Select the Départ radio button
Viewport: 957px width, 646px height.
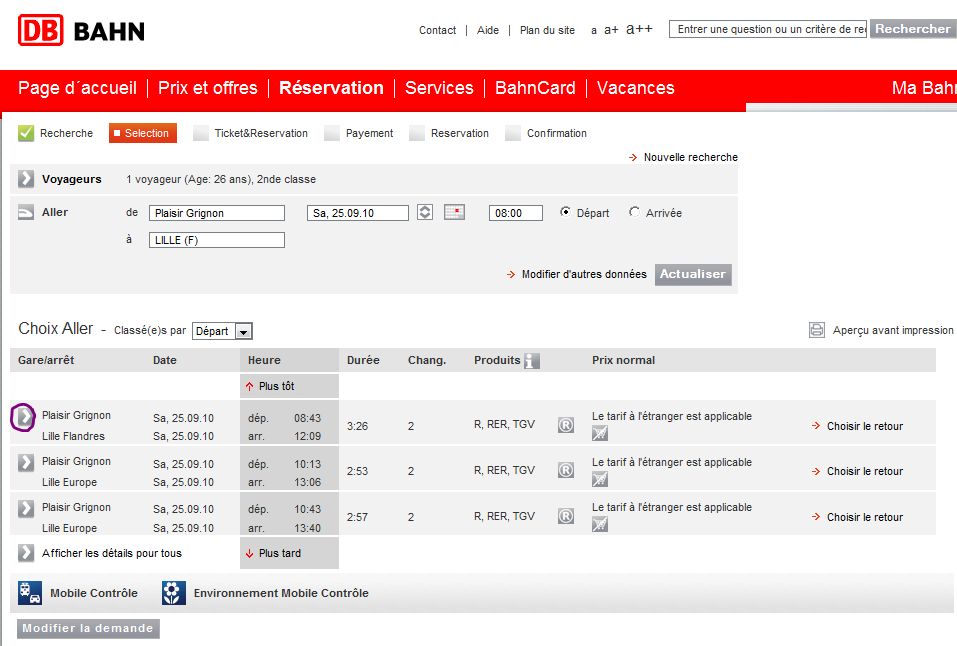pyautogui.click(x=565, y=212)
